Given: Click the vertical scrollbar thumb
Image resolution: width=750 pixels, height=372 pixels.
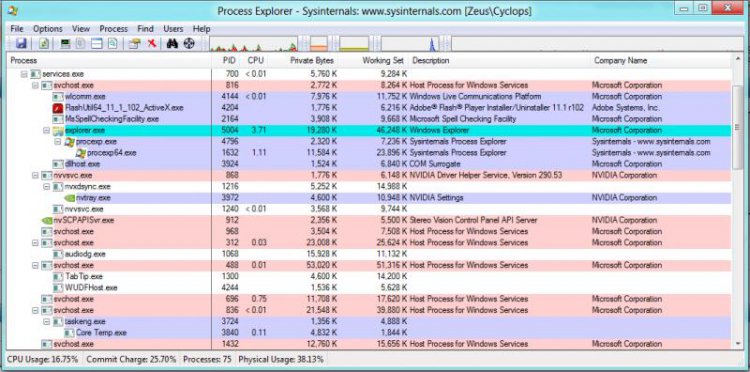Looking at the screenshot, I should pyautogui.click(x=737, y=127).
